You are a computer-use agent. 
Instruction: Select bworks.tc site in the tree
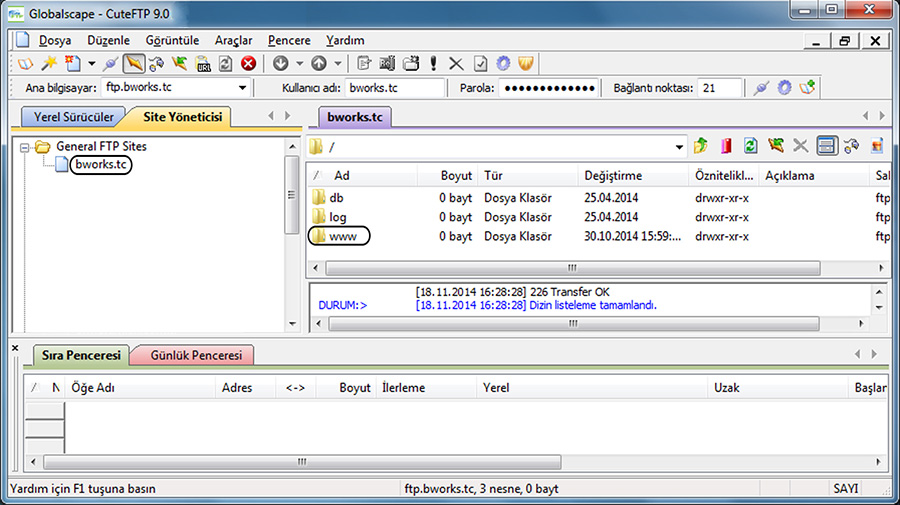pos(100,165)
